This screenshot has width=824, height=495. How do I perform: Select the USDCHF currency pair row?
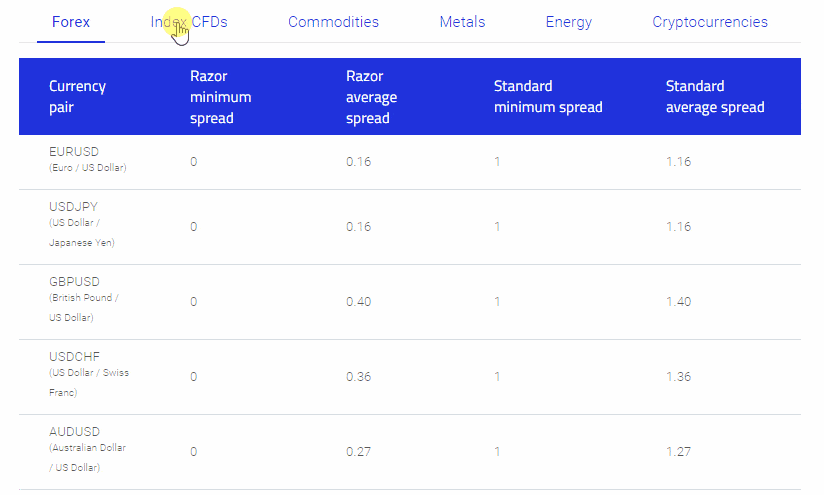tap(410, 377)
